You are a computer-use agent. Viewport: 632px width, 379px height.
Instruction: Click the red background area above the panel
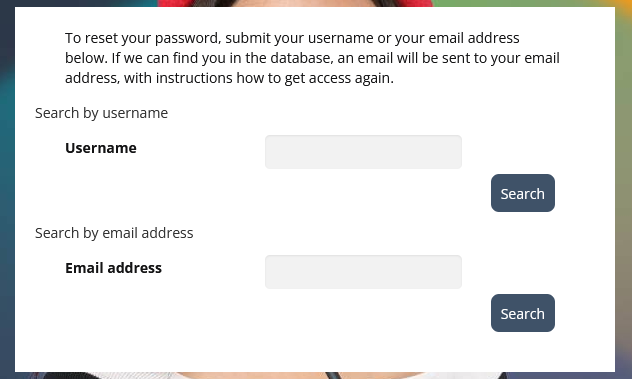tap(294, 3)
